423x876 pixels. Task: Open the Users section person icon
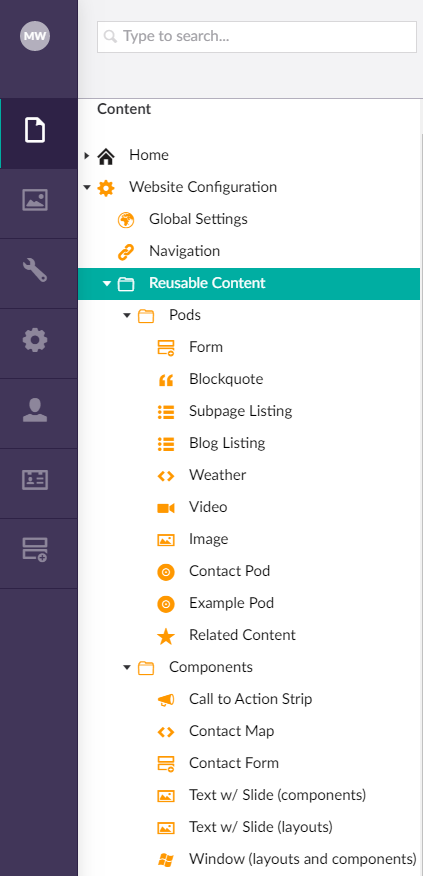pyautogui.click(x=35, y=410)
